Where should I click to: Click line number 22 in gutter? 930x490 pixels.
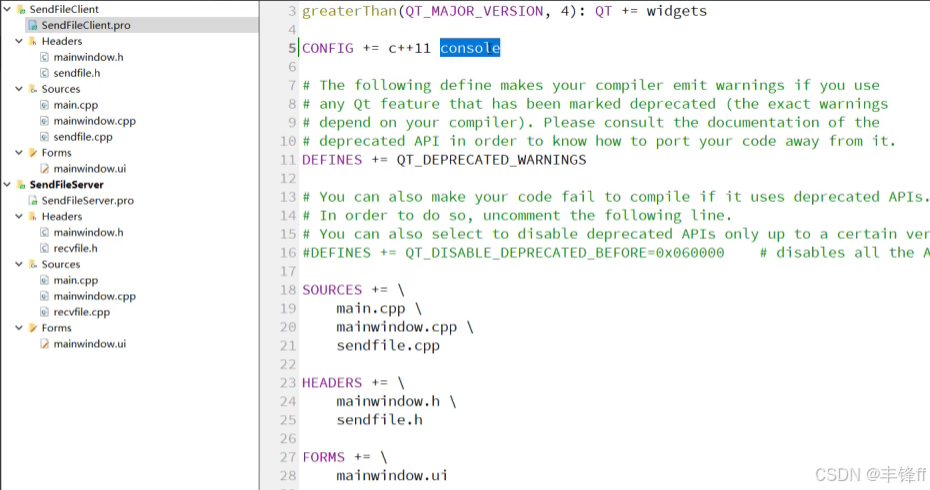(288, 364)
